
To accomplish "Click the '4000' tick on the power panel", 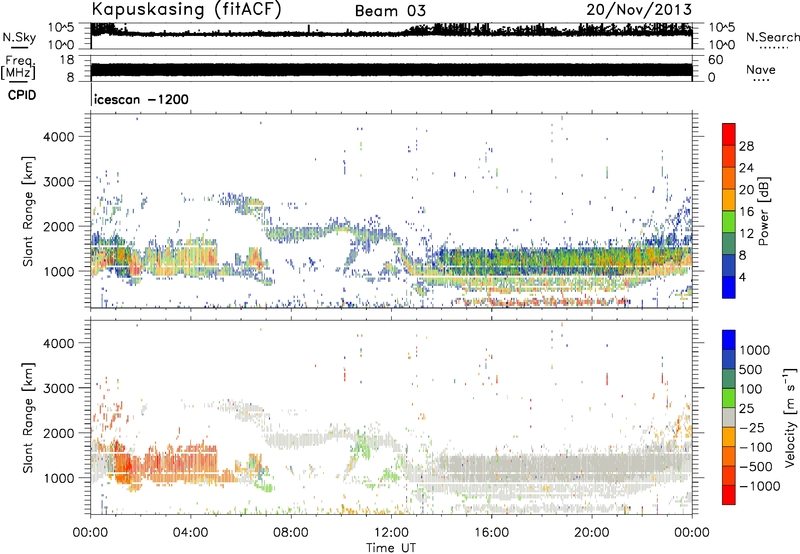I will coord(58,137).
